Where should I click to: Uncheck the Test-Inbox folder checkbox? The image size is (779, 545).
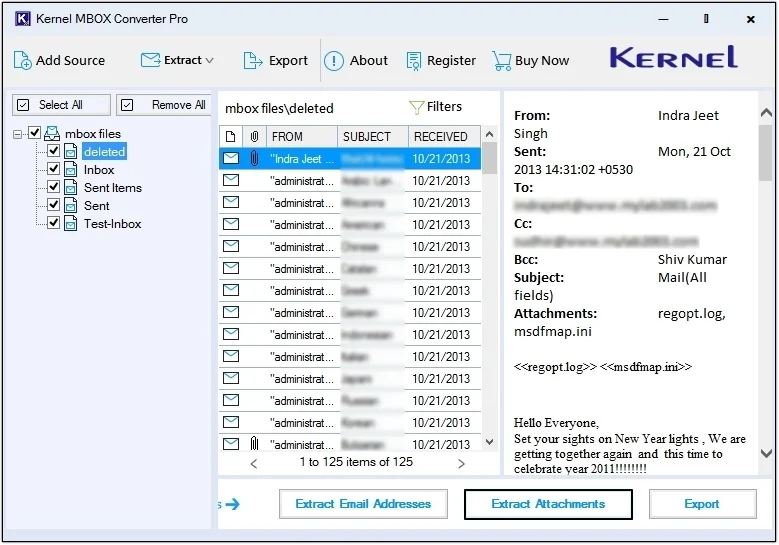(x=54, y=223)
